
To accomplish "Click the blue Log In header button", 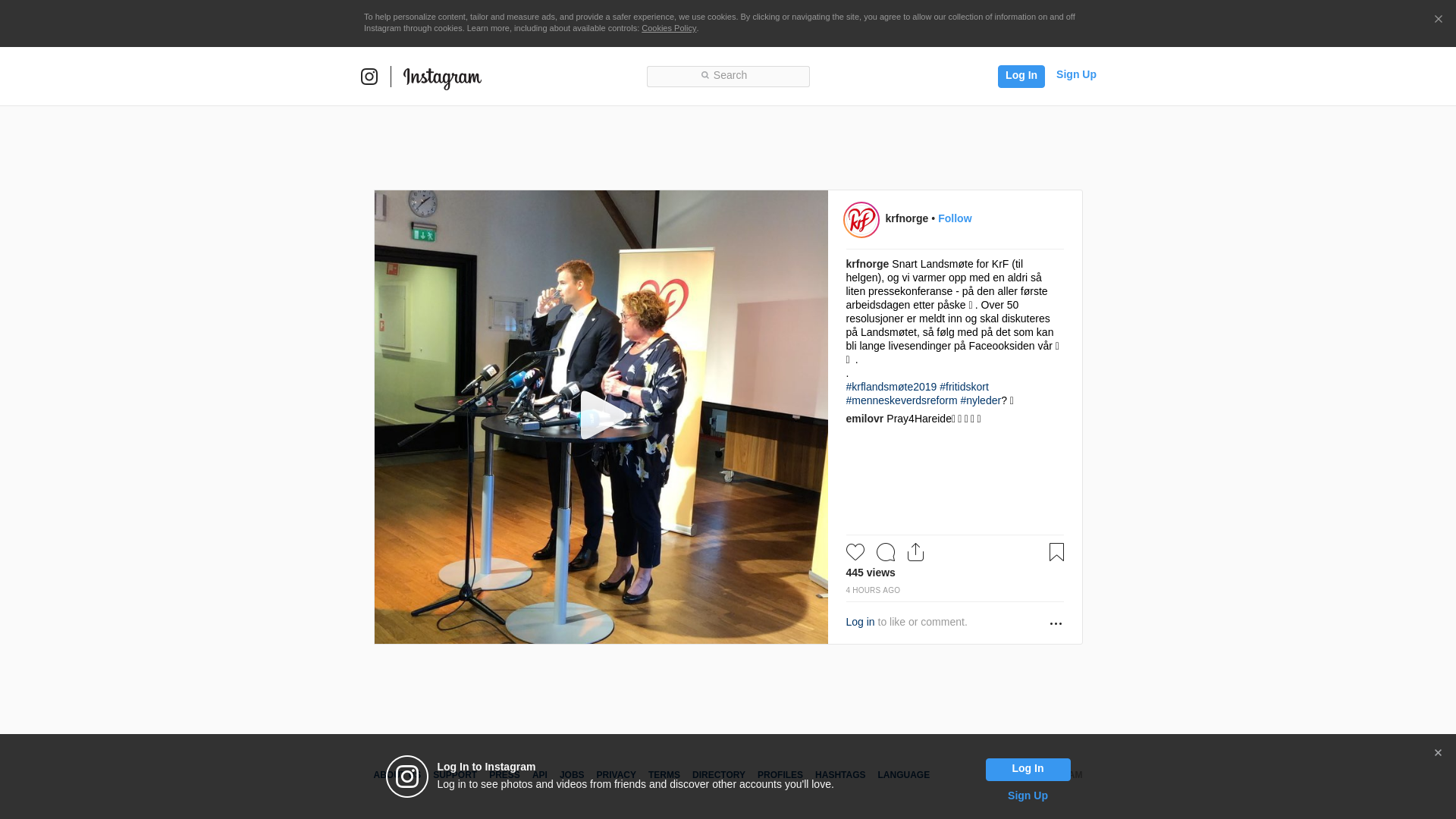I will [x=1021, y=77].
